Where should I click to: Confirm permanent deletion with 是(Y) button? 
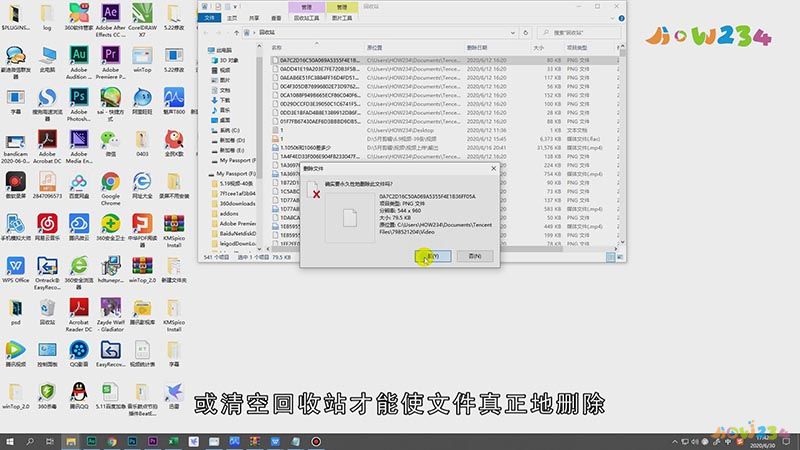pos(433,256)
